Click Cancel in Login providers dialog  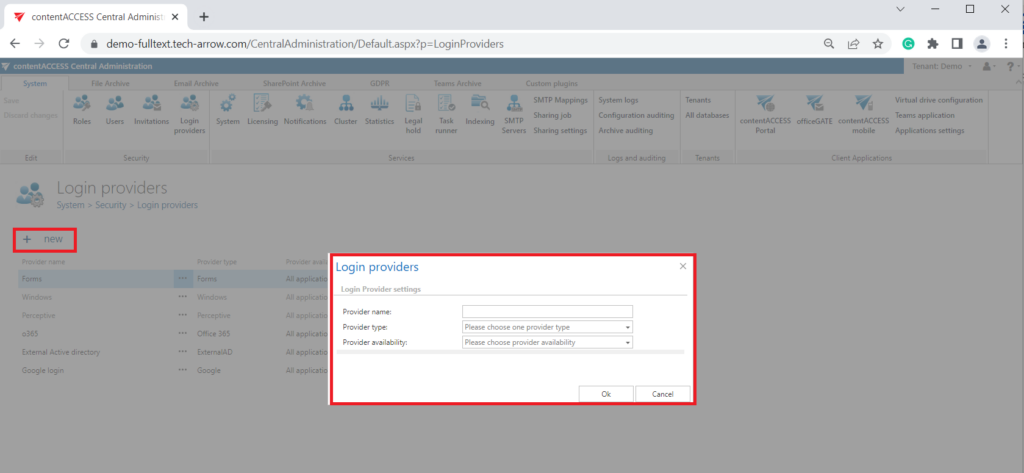(x=663, y=394)
